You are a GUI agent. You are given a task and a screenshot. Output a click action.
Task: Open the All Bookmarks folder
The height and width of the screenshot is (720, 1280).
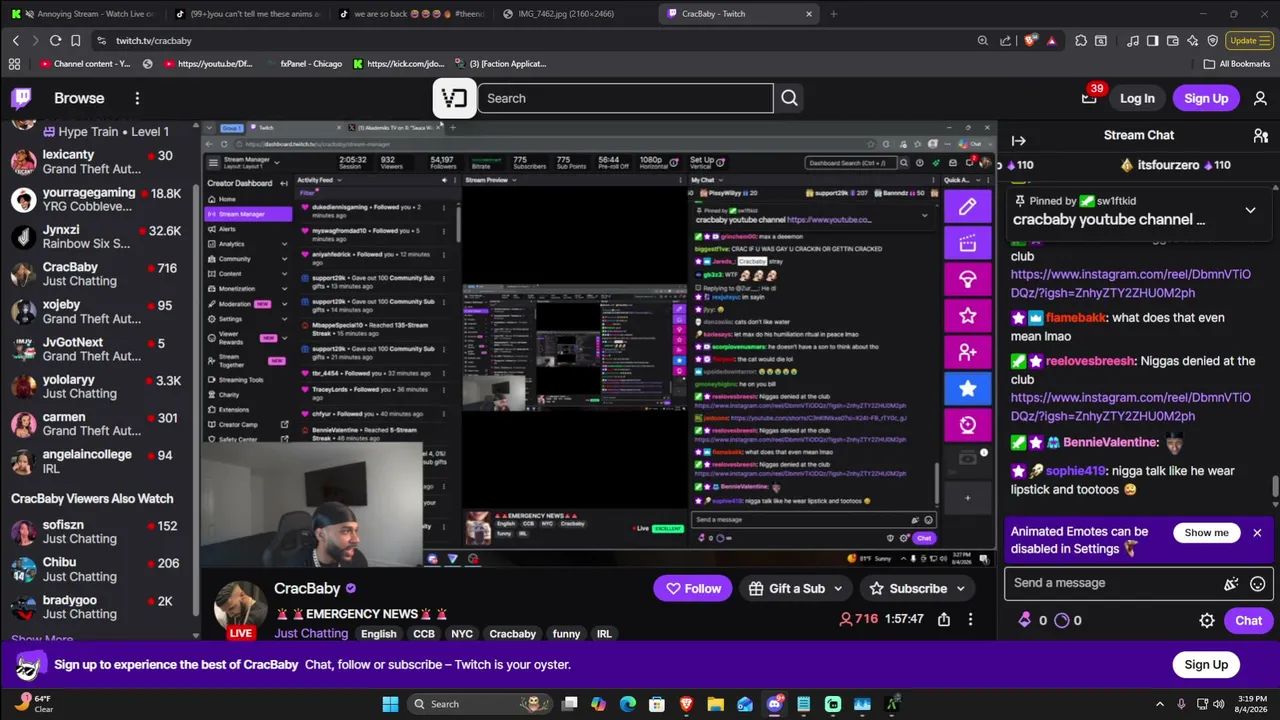point(1237,64)
